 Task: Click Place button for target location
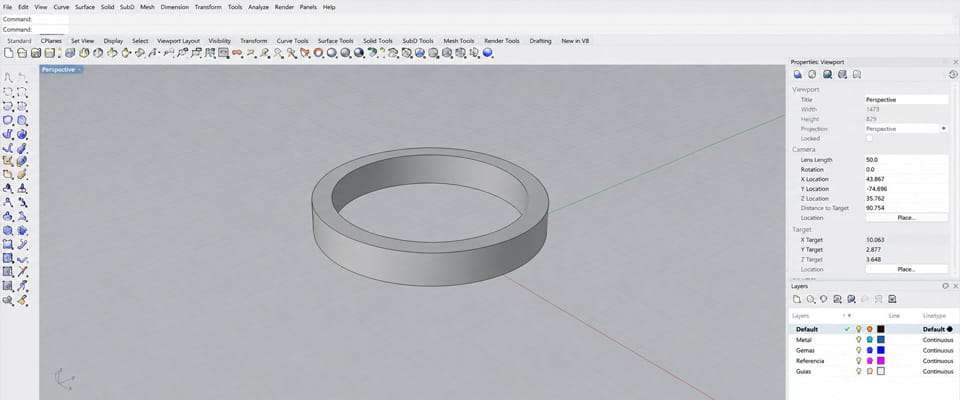906,269
